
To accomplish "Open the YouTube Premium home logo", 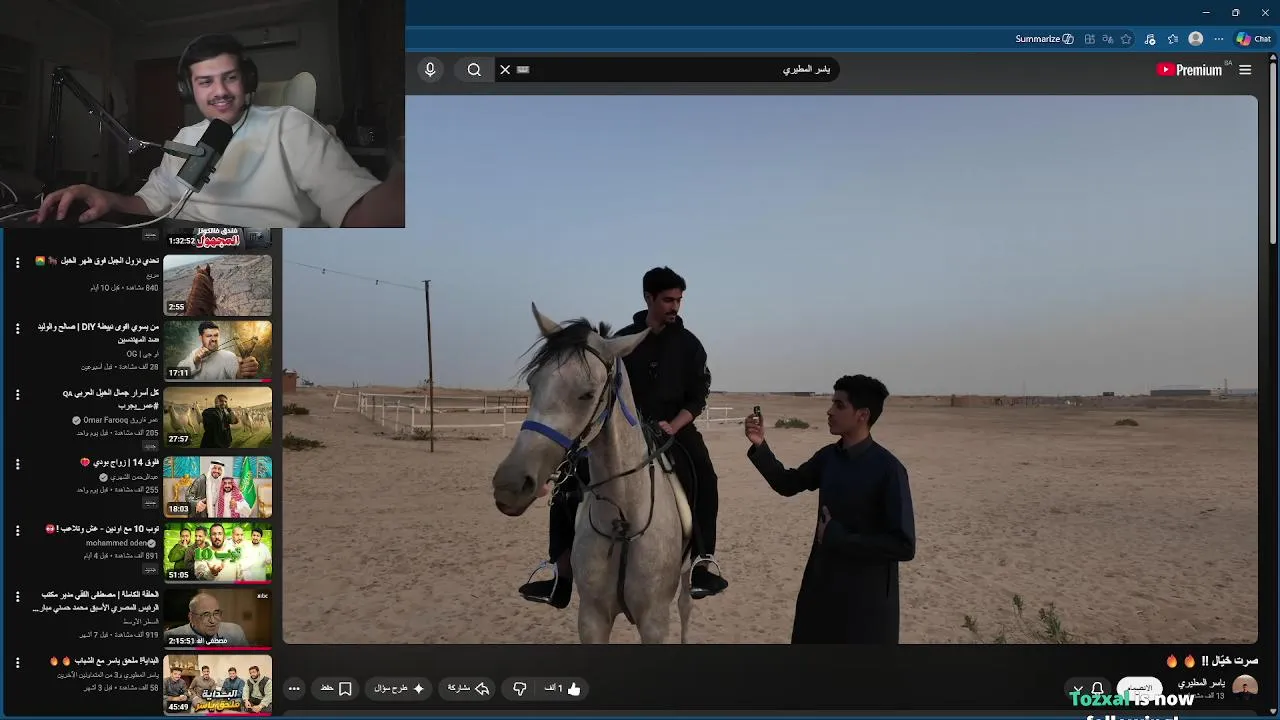I will click(1189, 69).
